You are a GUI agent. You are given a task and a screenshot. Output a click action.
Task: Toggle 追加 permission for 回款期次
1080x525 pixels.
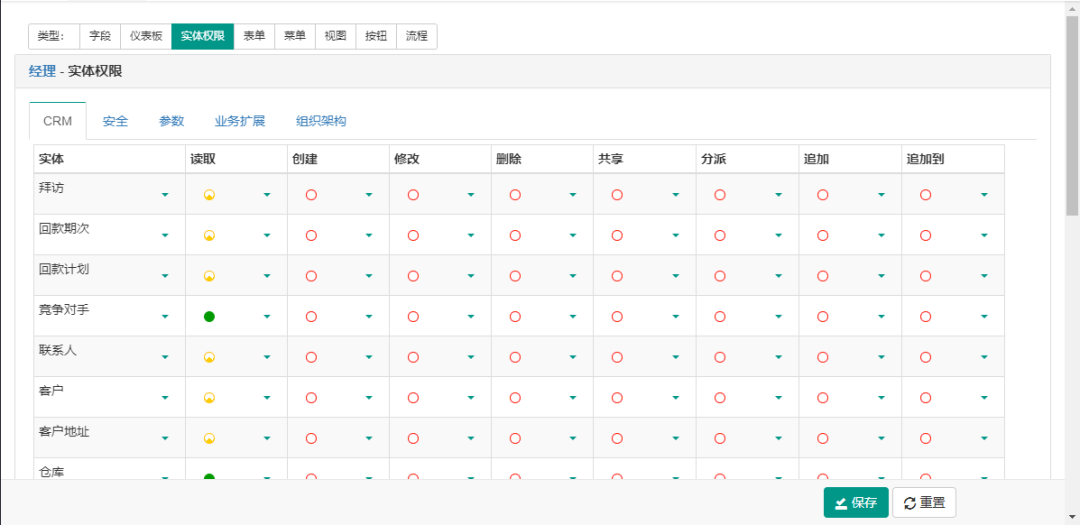click(822, 236)
